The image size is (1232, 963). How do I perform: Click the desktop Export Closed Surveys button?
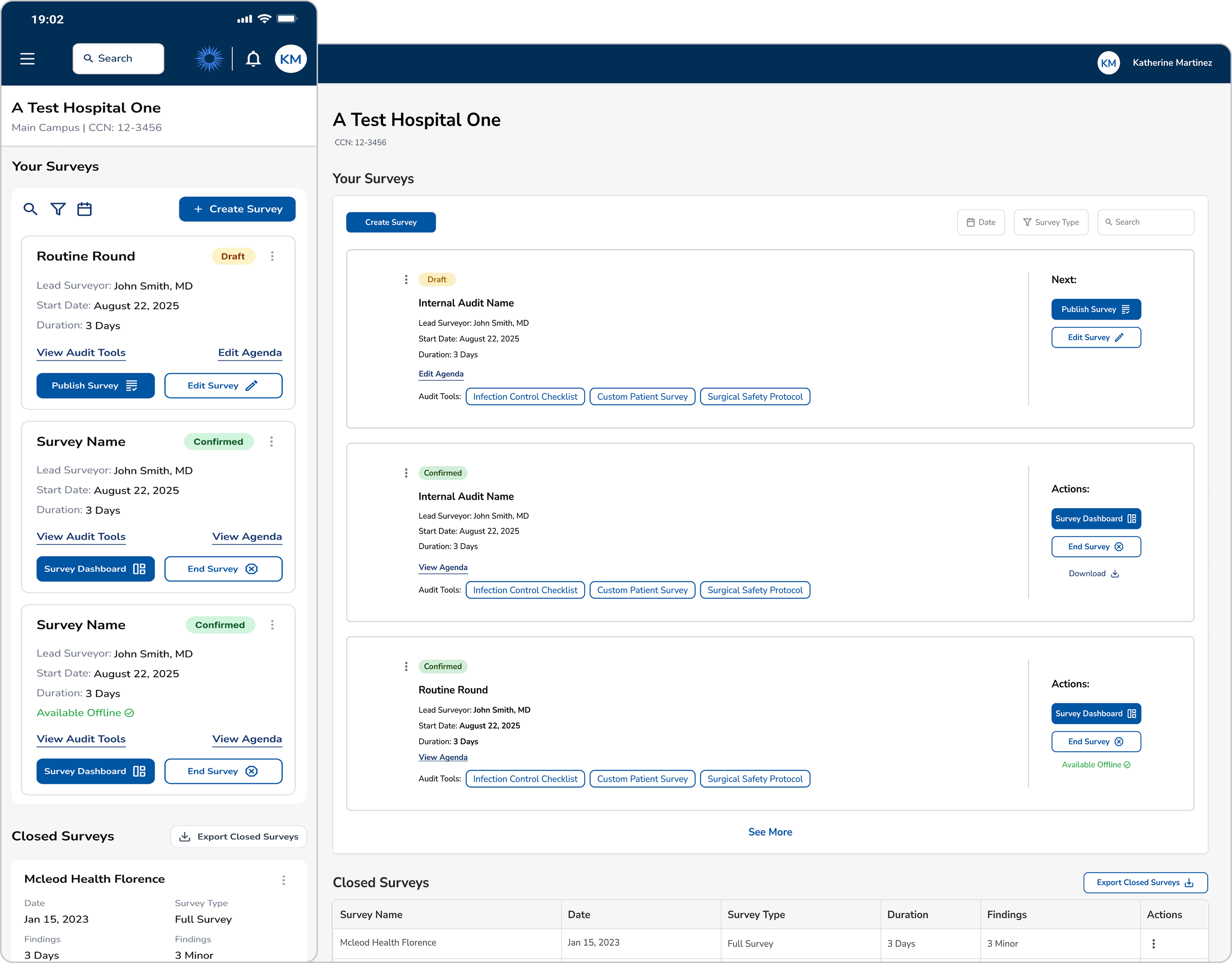(x=1145, y=883)
